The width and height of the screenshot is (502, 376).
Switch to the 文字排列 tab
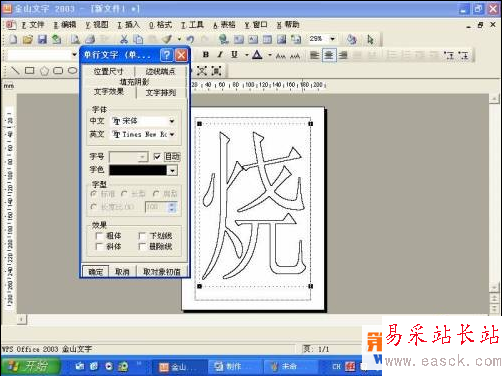tap(161, 93)
